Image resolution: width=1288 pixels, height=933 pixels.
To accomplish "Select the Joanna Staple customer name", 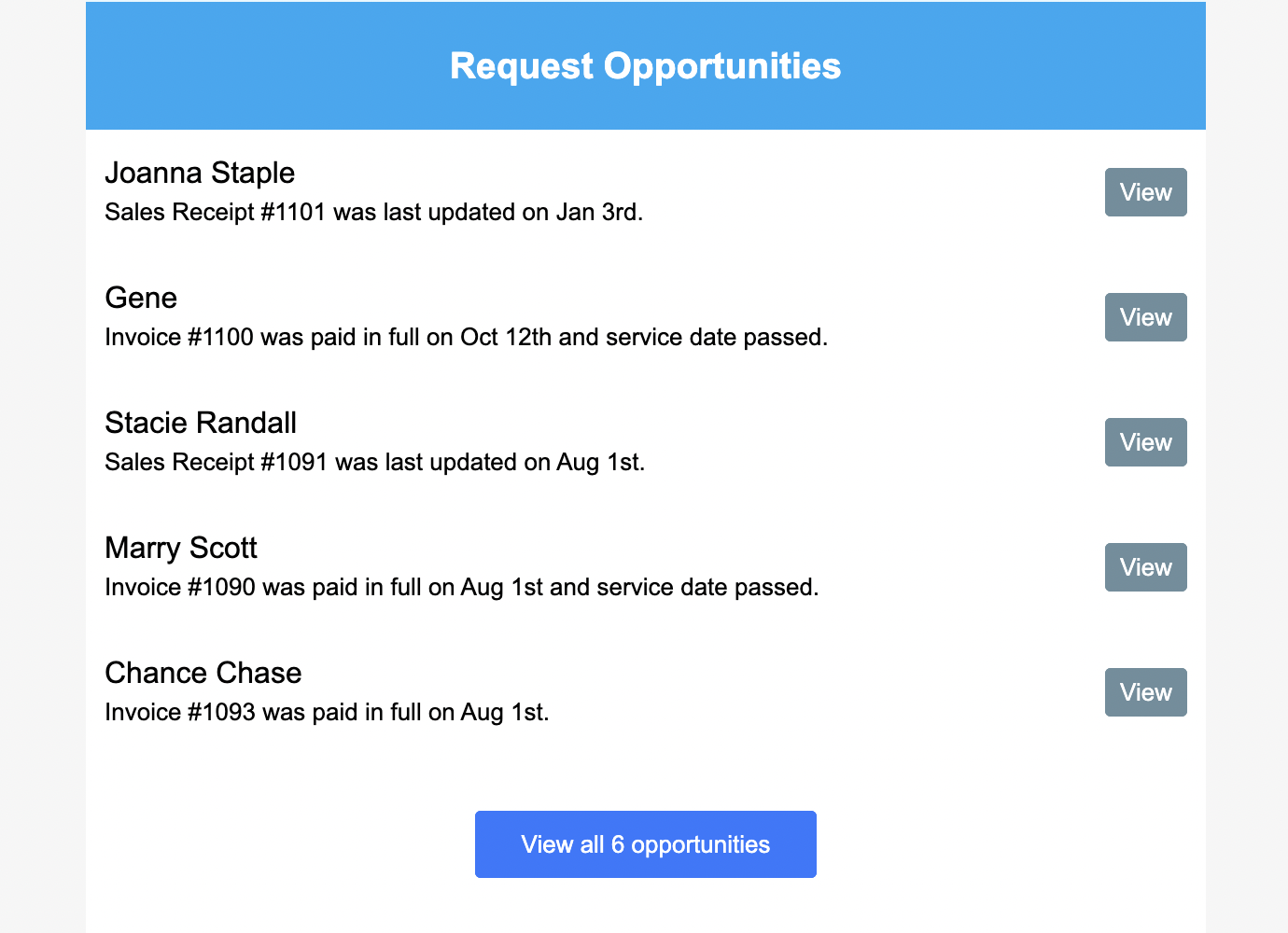I will pos(200,173).
